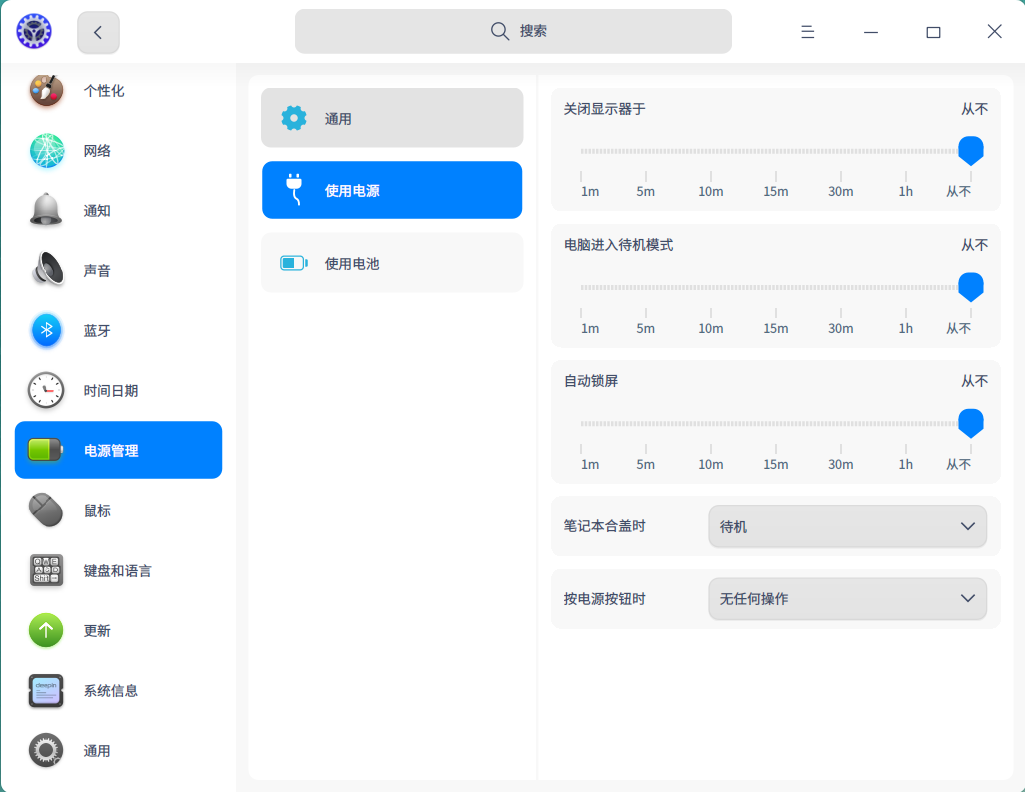Open 更新 green arrow icon in sidebar
Image resolution: width=1025 pixels, height=792 pixels.
[x=46, y=631]
